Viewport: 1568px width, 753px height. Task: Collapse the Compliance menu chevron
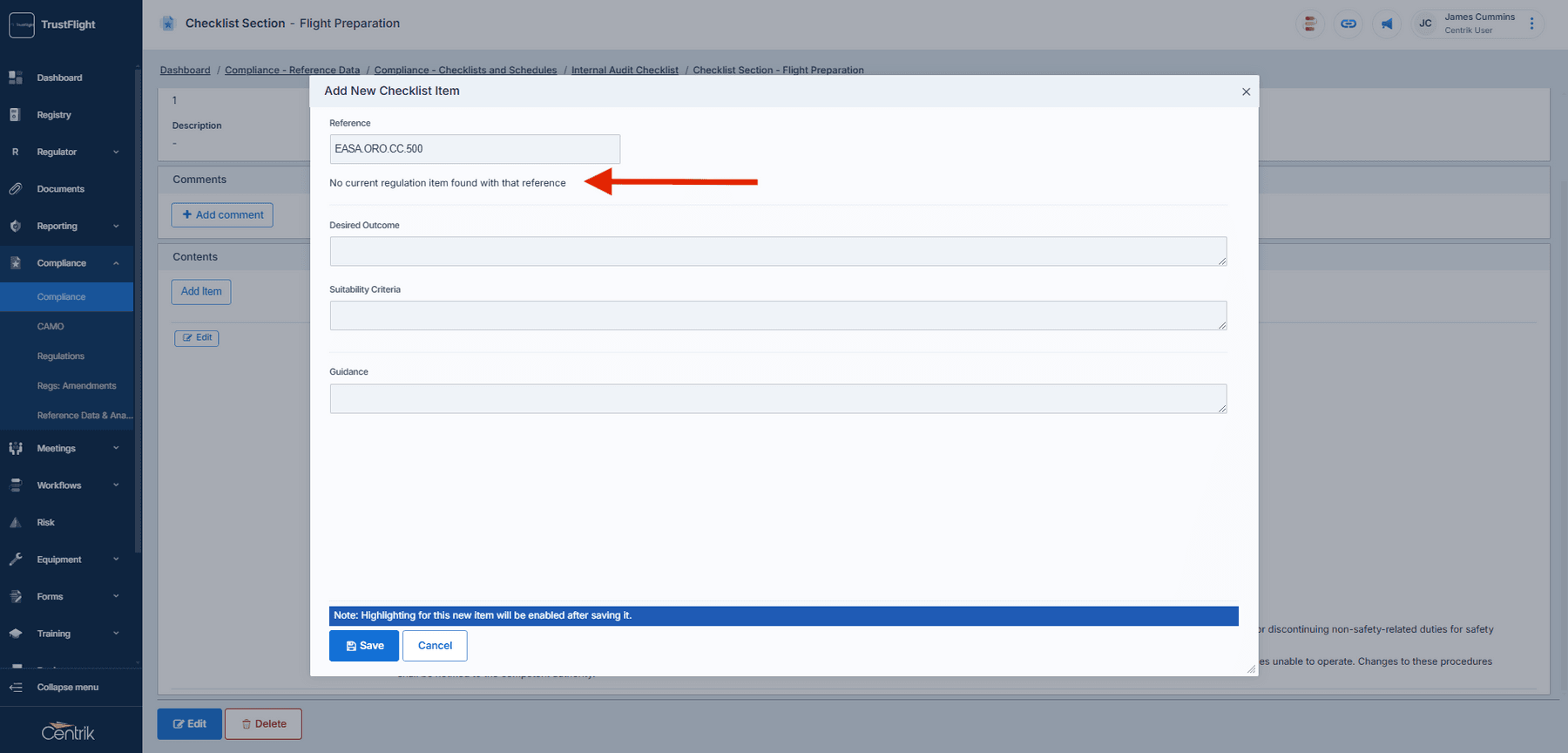(x=116, y=263)
